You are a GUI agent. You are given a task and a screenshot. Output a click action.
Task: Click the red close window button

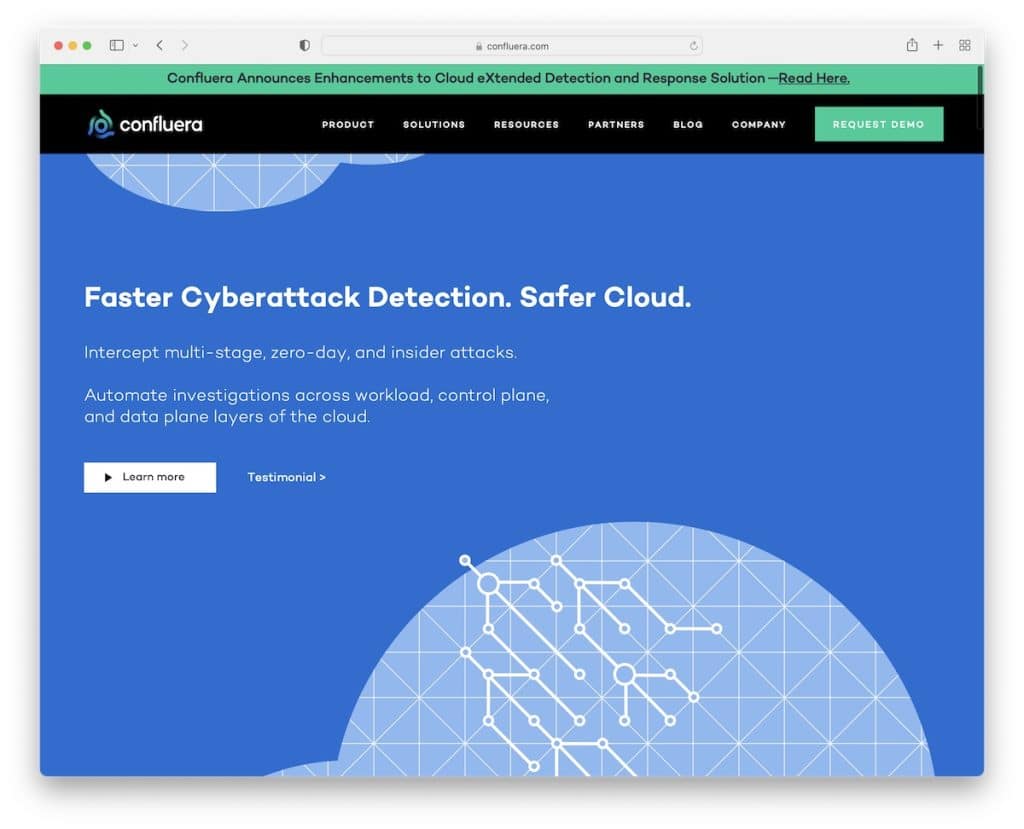59,45
